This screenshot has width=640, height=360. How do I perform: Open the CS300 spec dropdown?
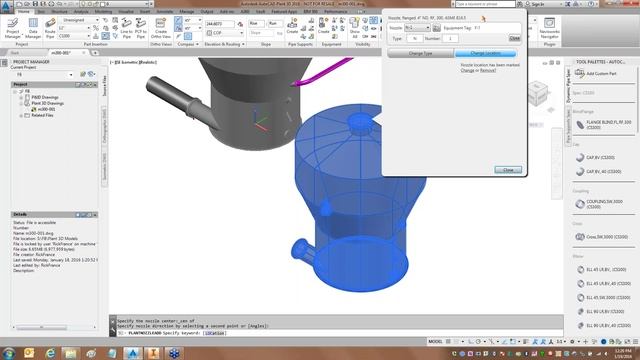74,36
